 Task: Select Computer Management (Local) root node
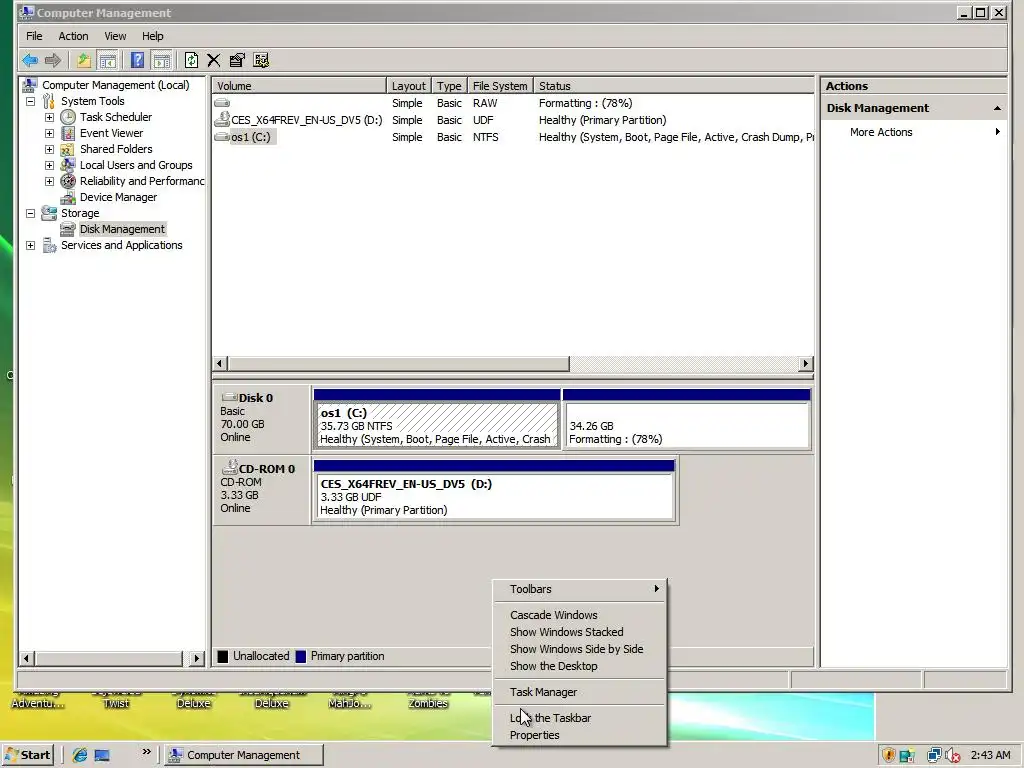pos(116,85)
